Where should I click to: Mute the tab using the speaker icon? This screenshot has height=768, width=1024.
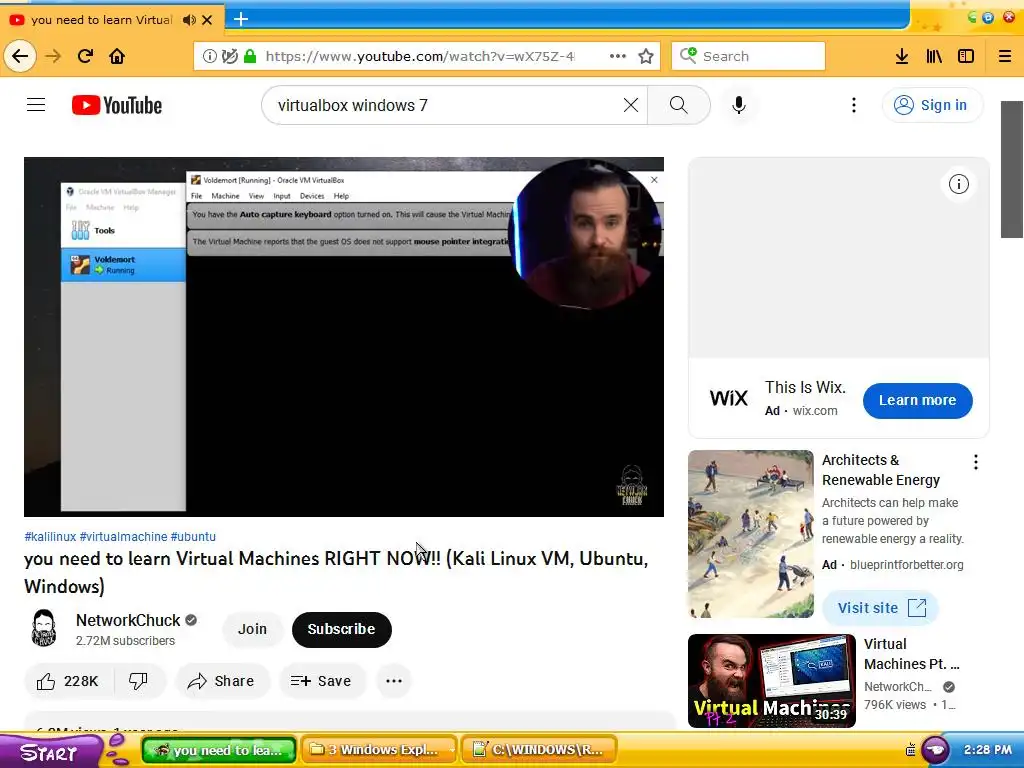click(x=189, y=20)
